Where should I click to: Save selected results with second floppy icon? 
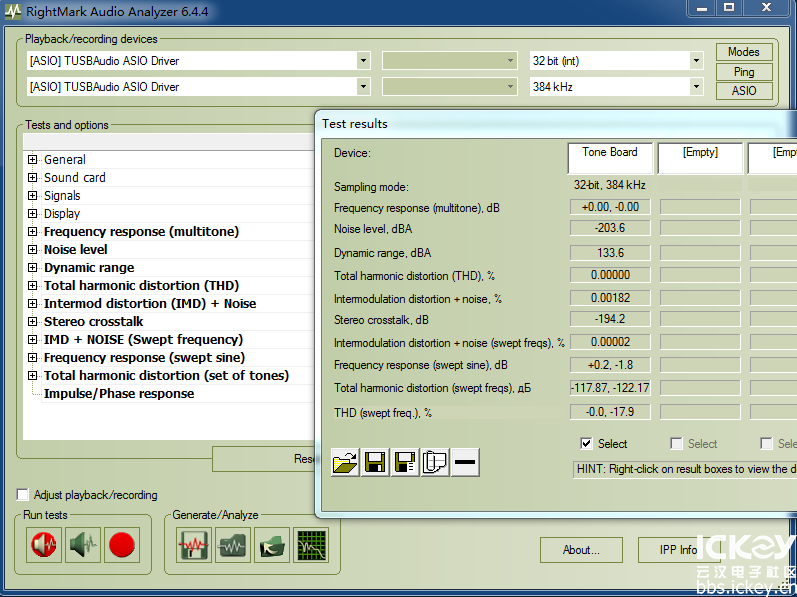(x=405, y=462)
